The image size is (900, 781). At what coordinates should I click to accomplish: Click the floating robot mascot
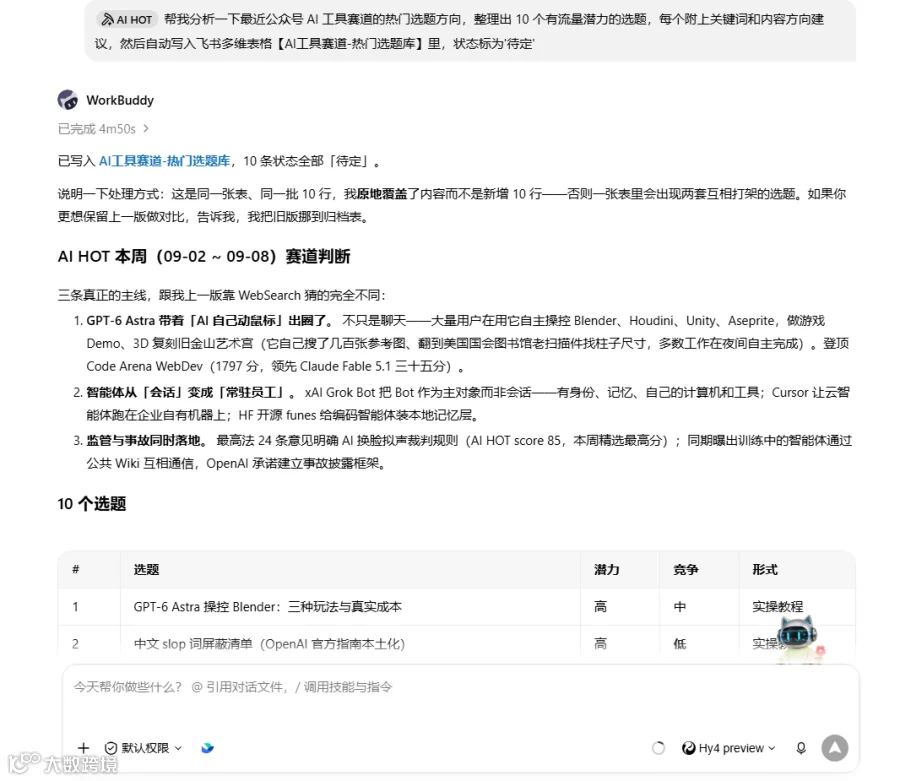pyautogui.click(x=800, y=638)
